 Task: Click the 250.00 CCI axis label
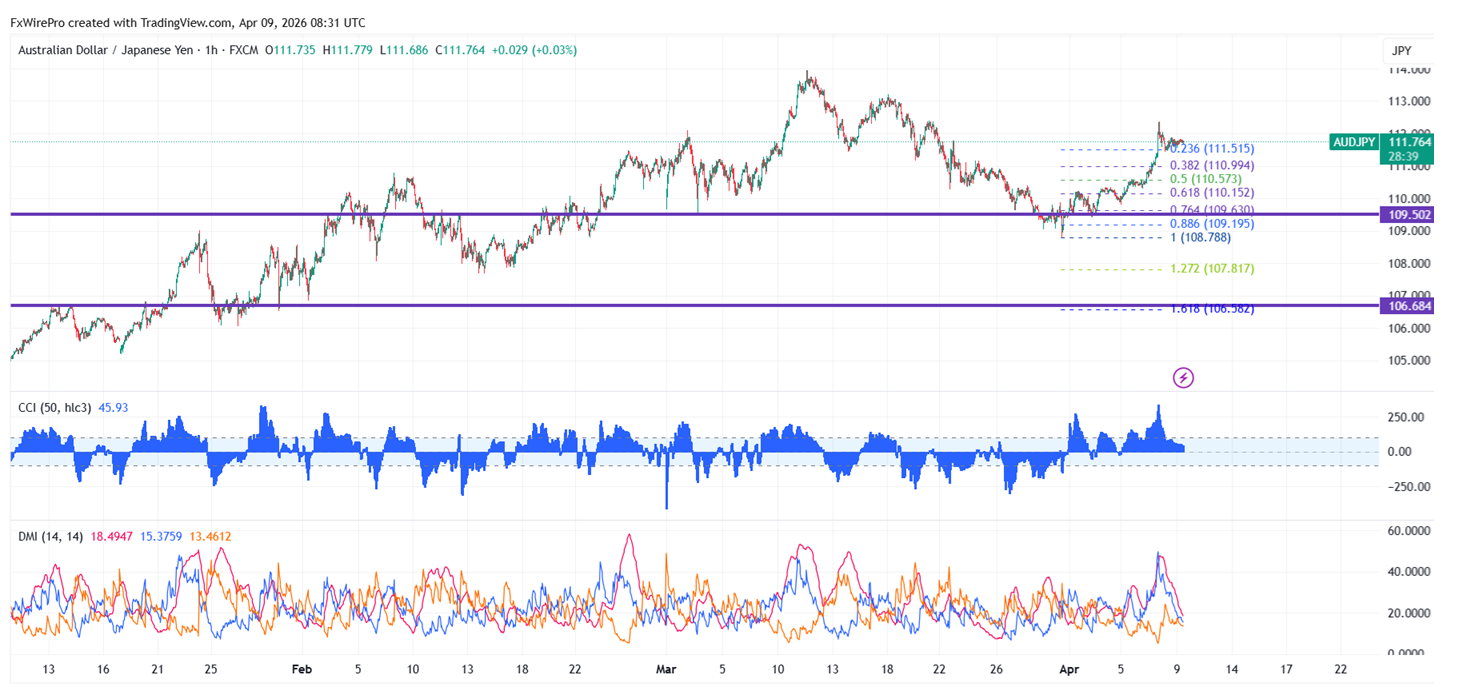click(1405, 418)
